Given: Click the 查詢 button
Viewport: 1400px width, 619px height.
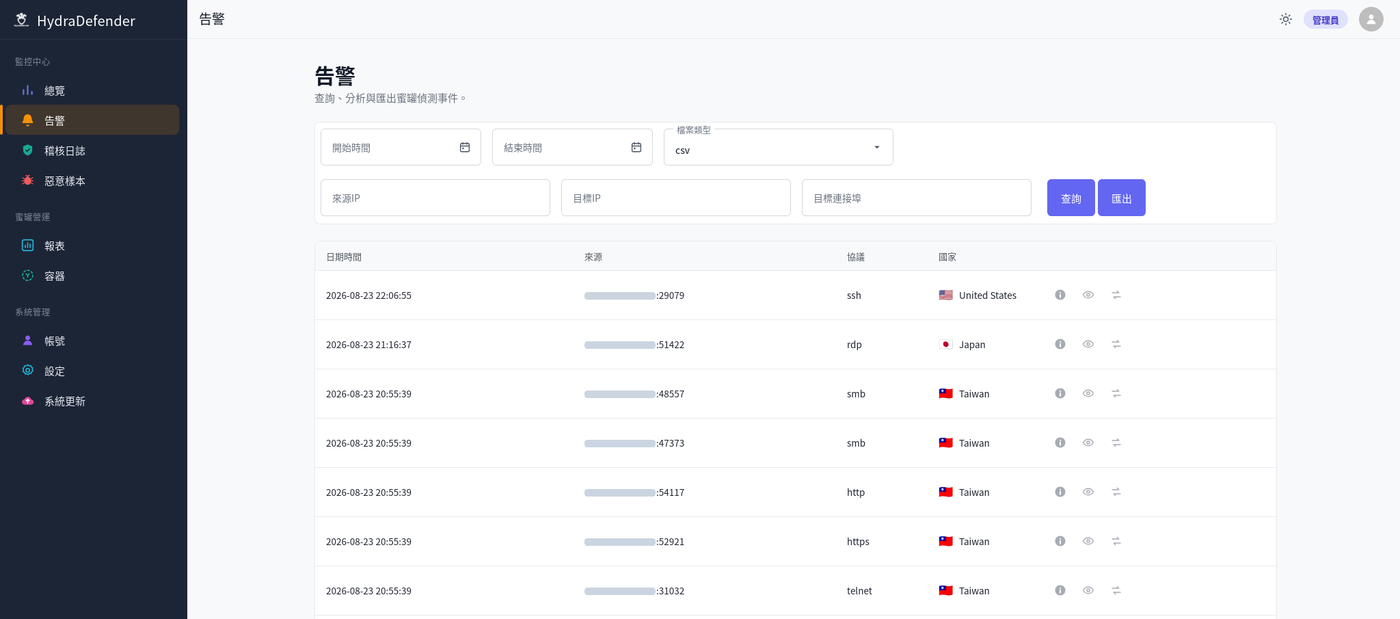Looking at the screenshot, I should pos(1071,198).
